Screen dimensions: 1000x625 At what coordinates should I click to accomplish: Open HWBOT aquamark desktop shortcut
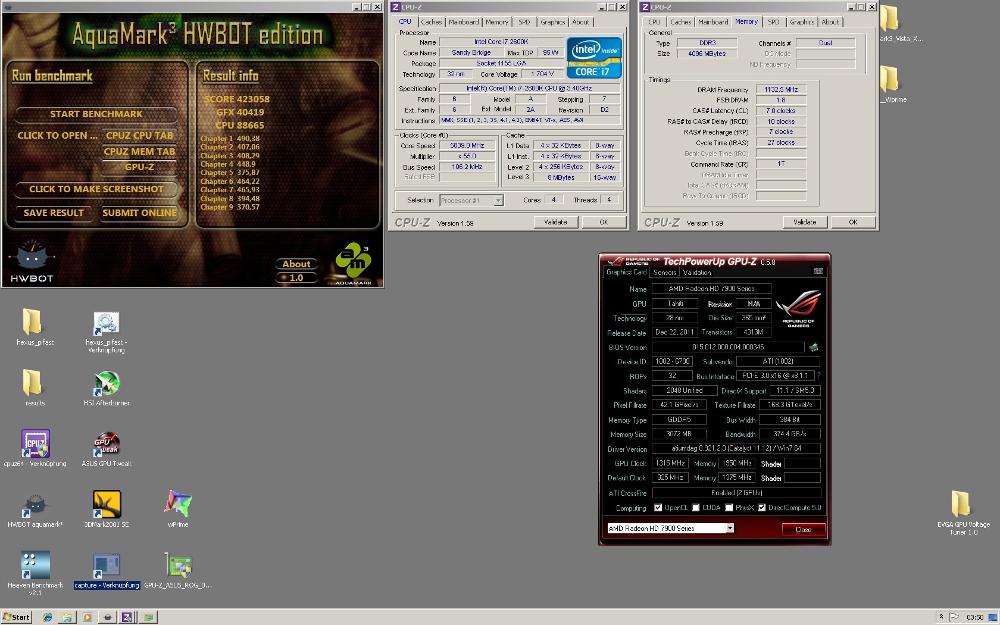(x=35, y=505)
